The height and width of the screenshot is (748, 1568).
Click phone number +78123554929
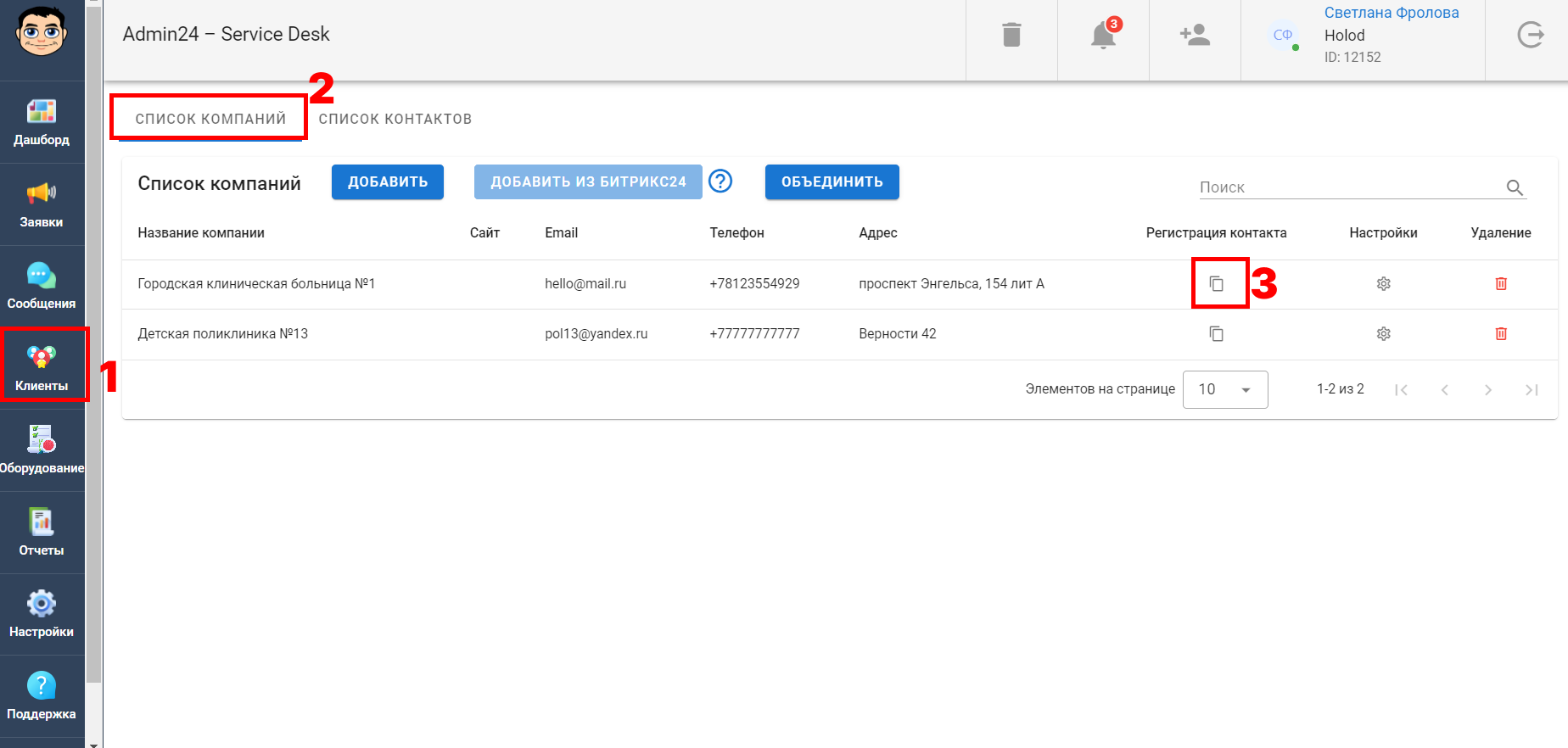(754, 284)
